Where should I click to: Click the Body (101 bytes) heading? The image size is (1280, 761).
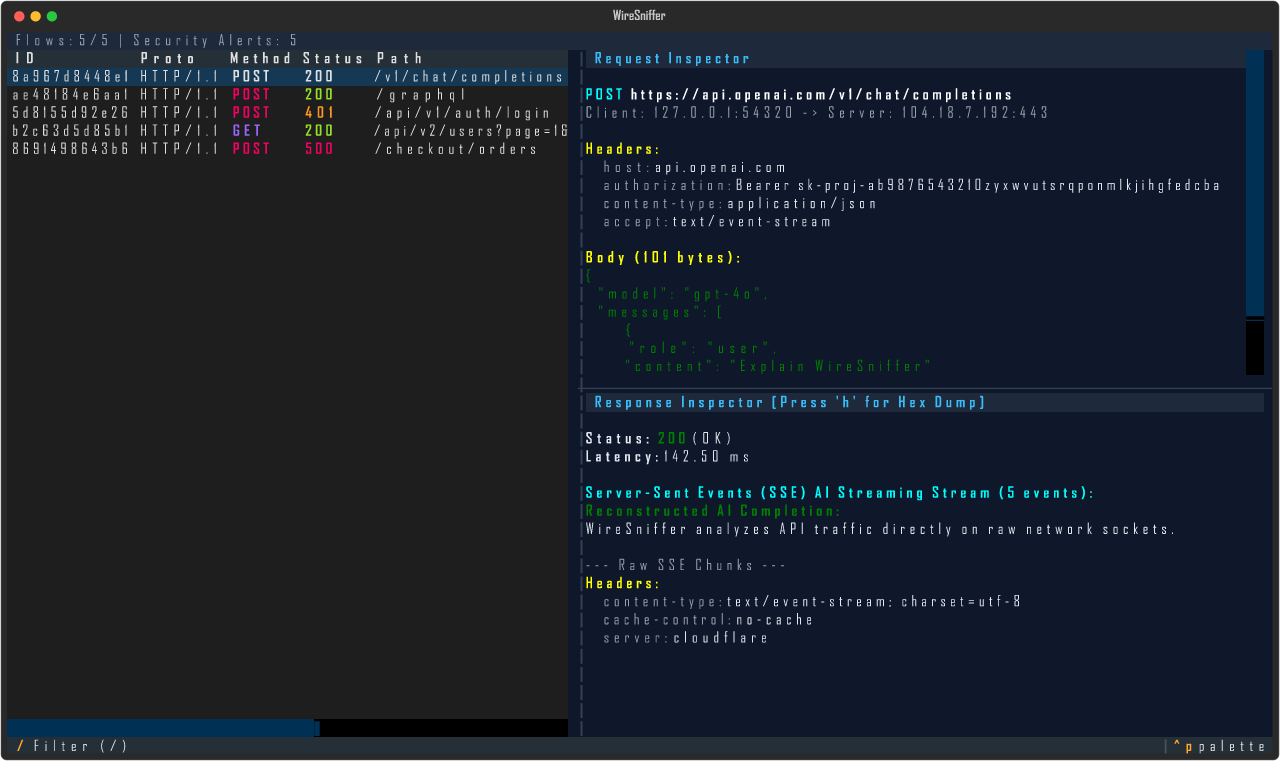pos(664,257)
